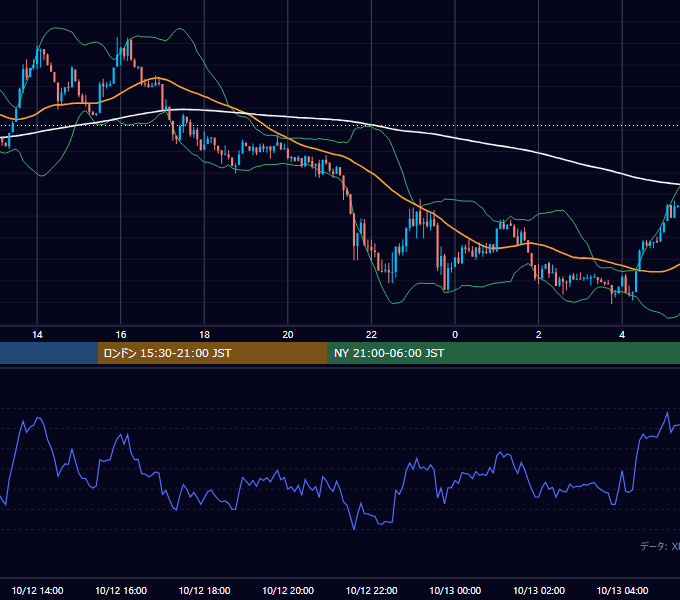
Task: Click the 10/13 02:00 time label
Action: (x=539, y=590)
